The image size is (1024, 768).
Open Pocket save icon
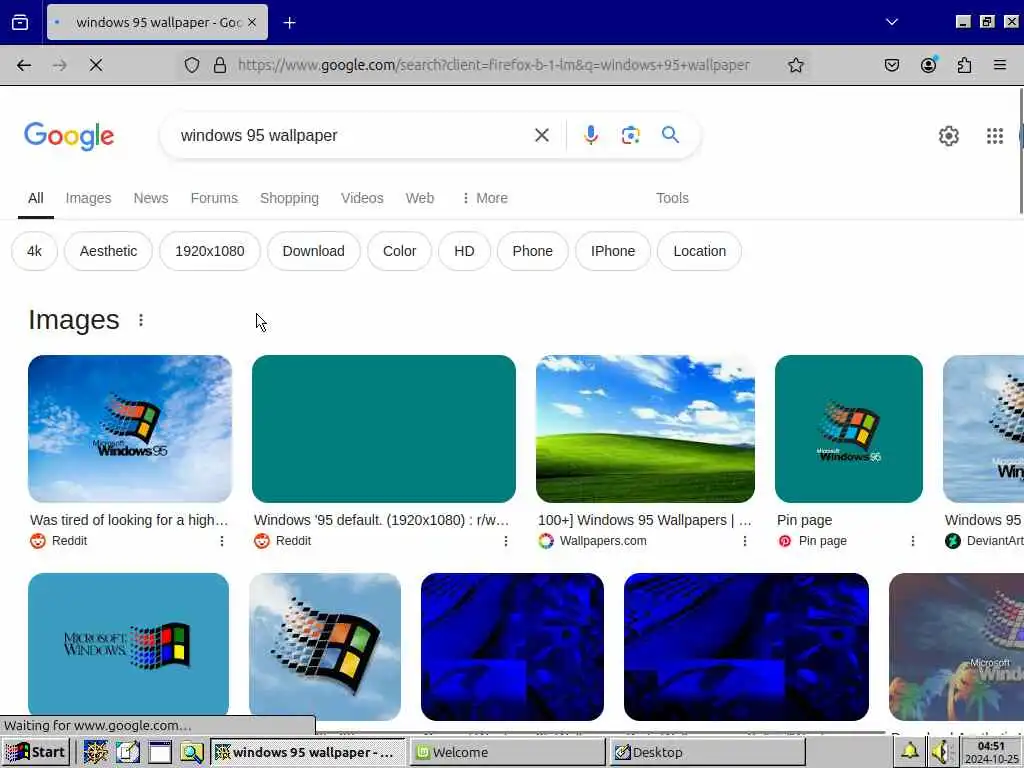(x=891, y=65)
